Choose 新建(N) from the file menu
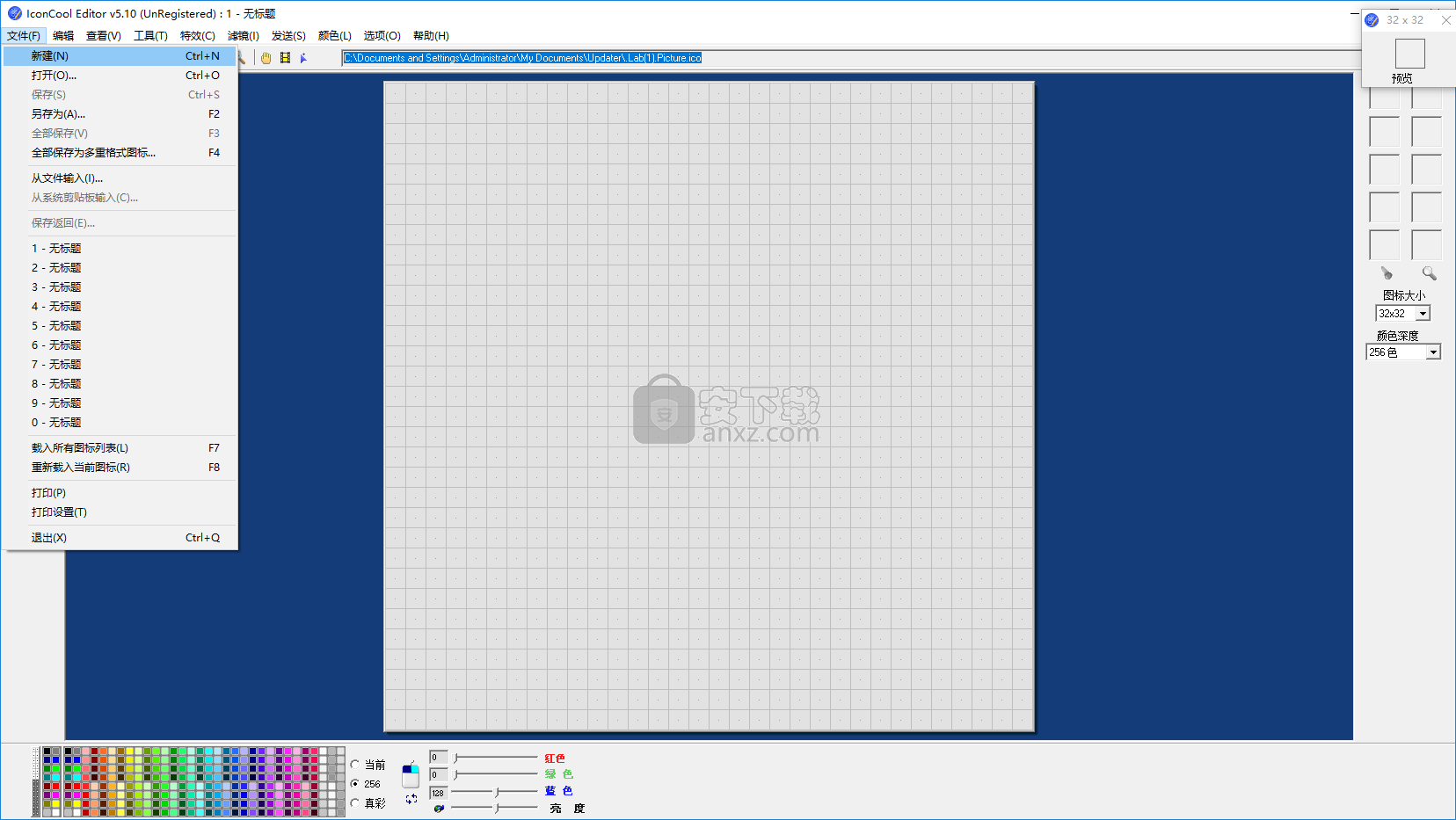This screenshot has height=820, width=1456. [120, 56]
